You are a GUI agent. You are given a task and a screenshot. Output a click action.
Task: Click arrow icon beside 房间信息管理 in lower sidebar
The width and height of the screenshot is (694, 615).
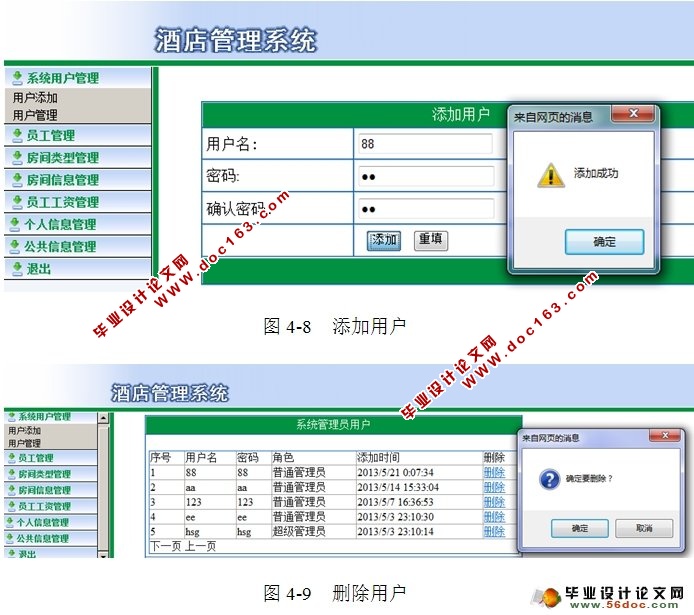12,490
